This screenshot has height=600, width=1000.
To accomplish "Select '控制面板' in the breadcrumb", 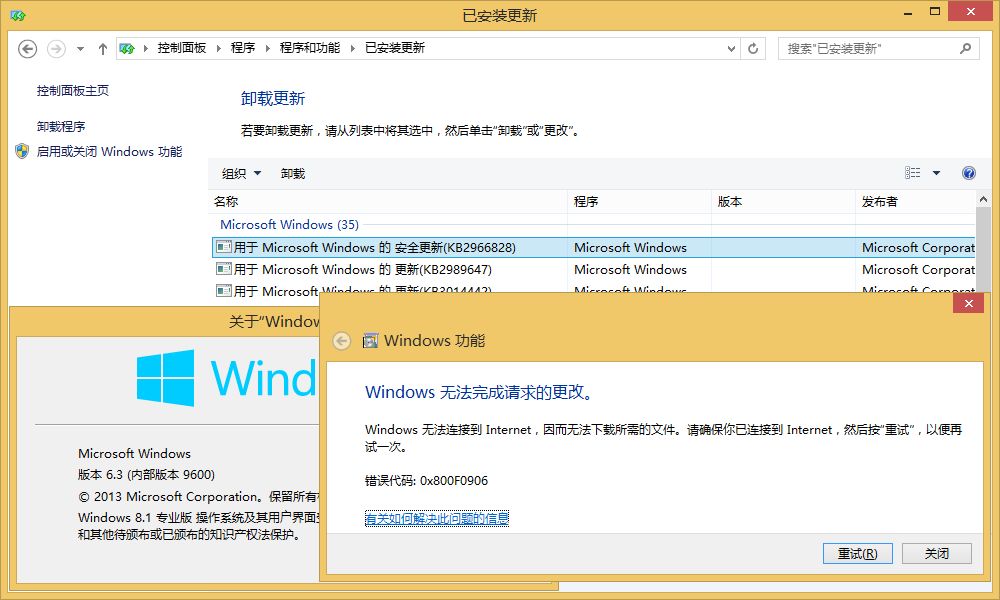I will coord(182,48).
